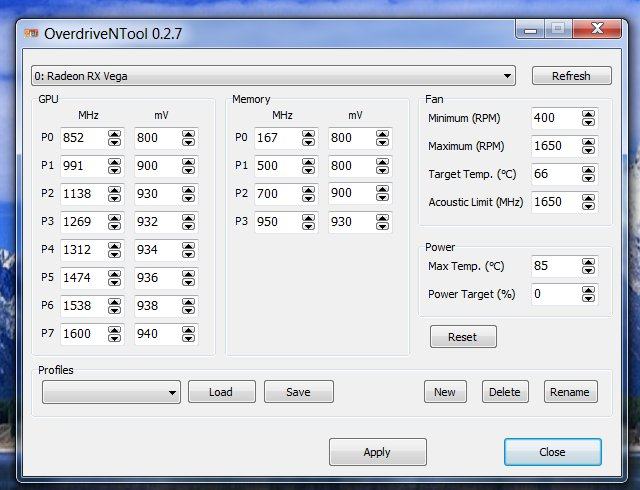Screen dimensions: 640x490
Task: Delete the selected profile
Action: tap(505, 392)
